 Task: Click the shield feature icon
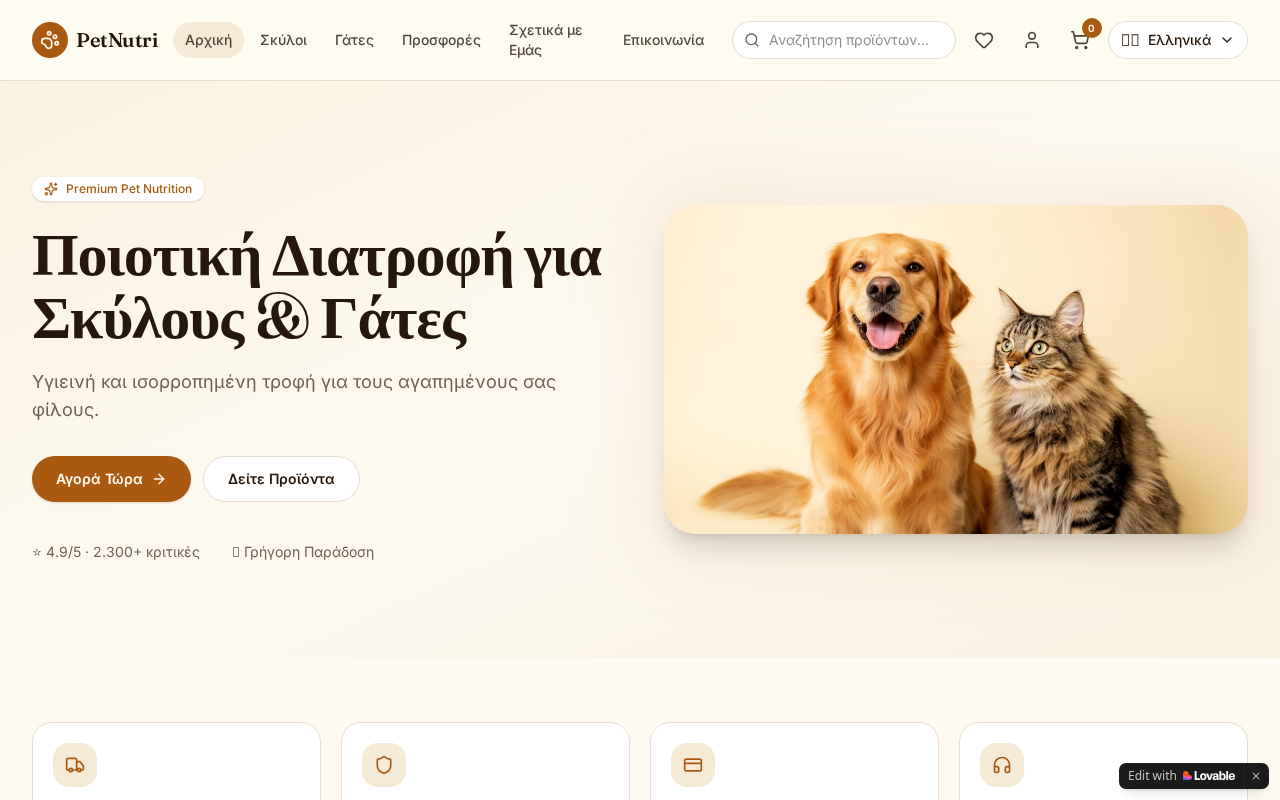pyautogui.click(x=384, y=765)
